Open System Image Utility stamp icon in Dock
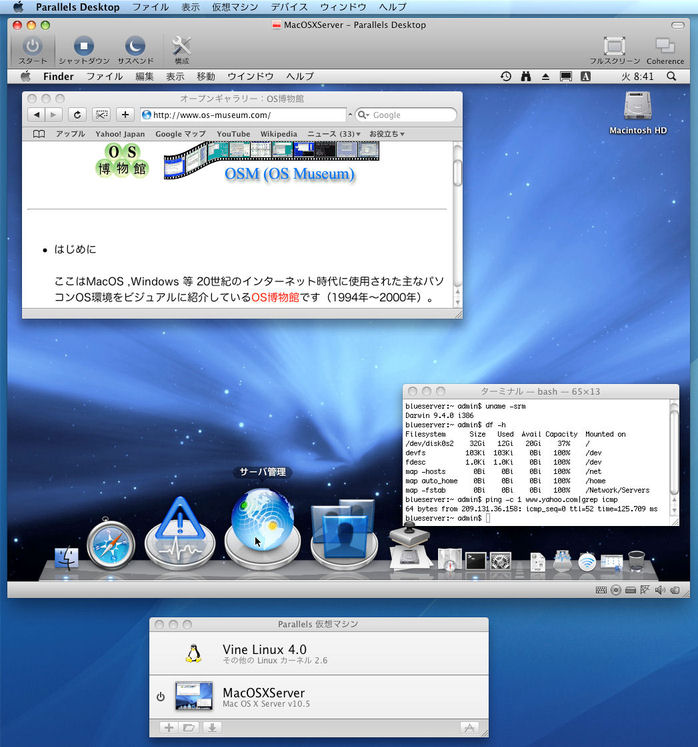The height and width of the screenshot is (747, 698). tap(410, 545)
